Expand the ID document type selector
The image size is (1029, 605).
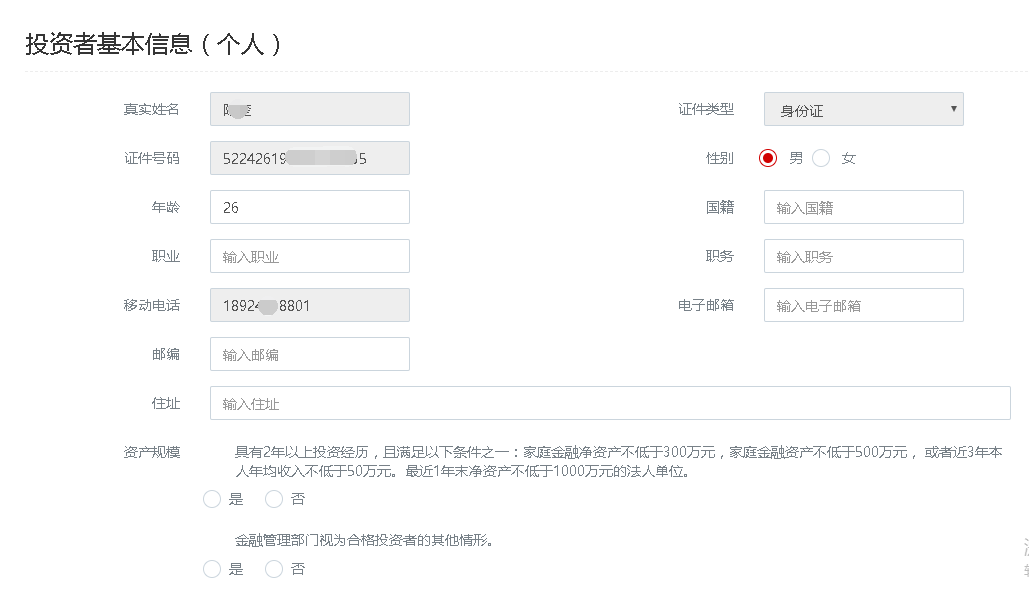[862, 108]
